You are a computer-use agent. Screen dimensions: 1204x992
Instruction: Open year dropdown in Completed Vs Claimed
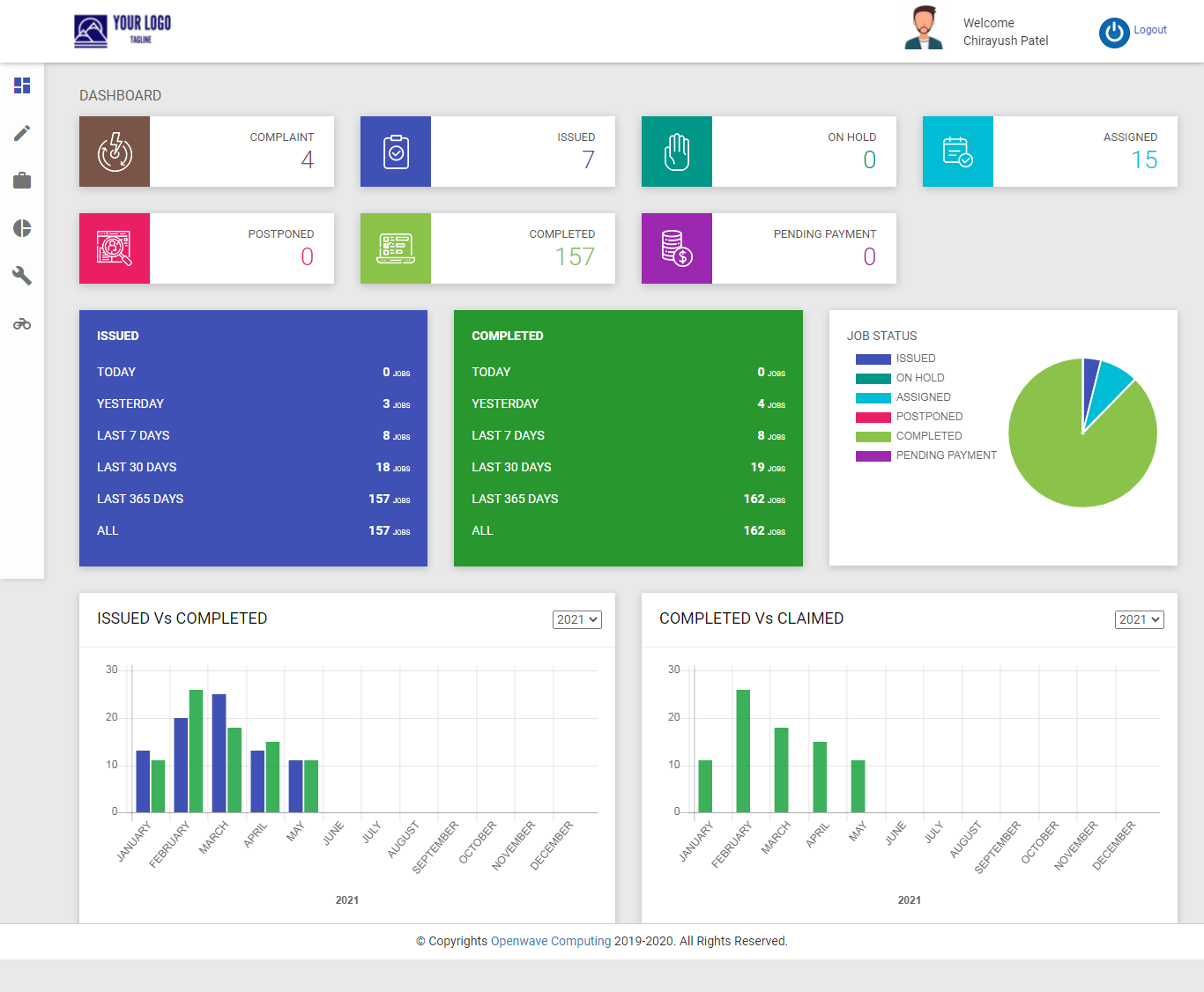point(1140,619)
